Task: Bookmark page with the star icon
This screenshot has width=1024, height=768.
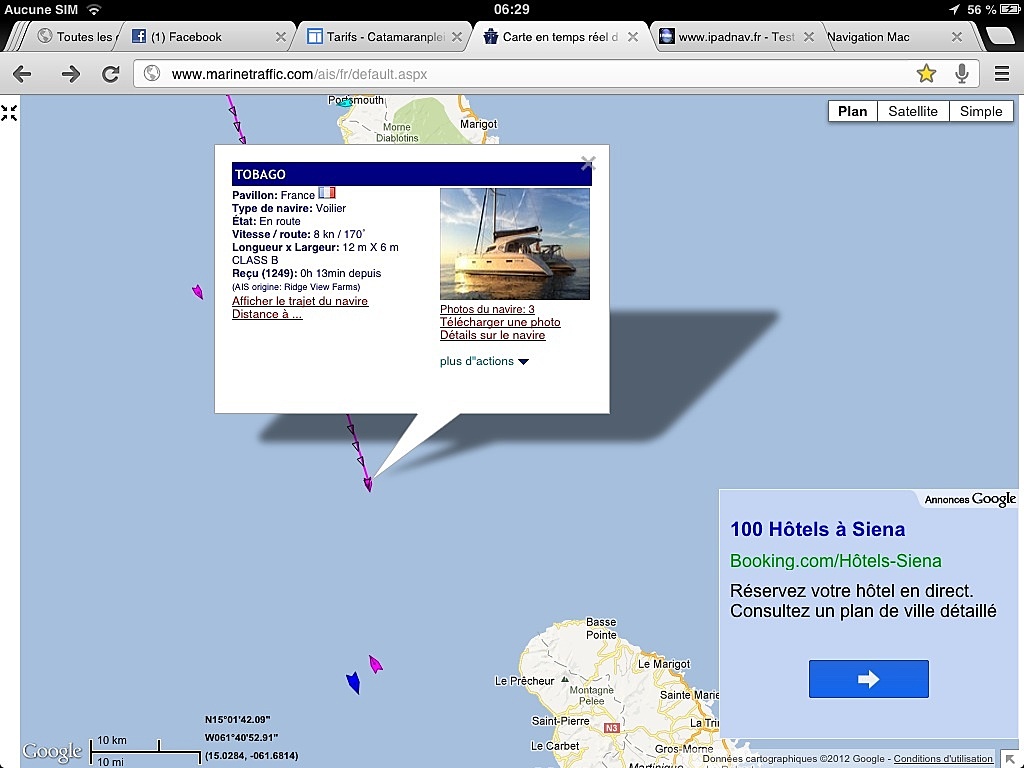Action: (x=926, y=73)
